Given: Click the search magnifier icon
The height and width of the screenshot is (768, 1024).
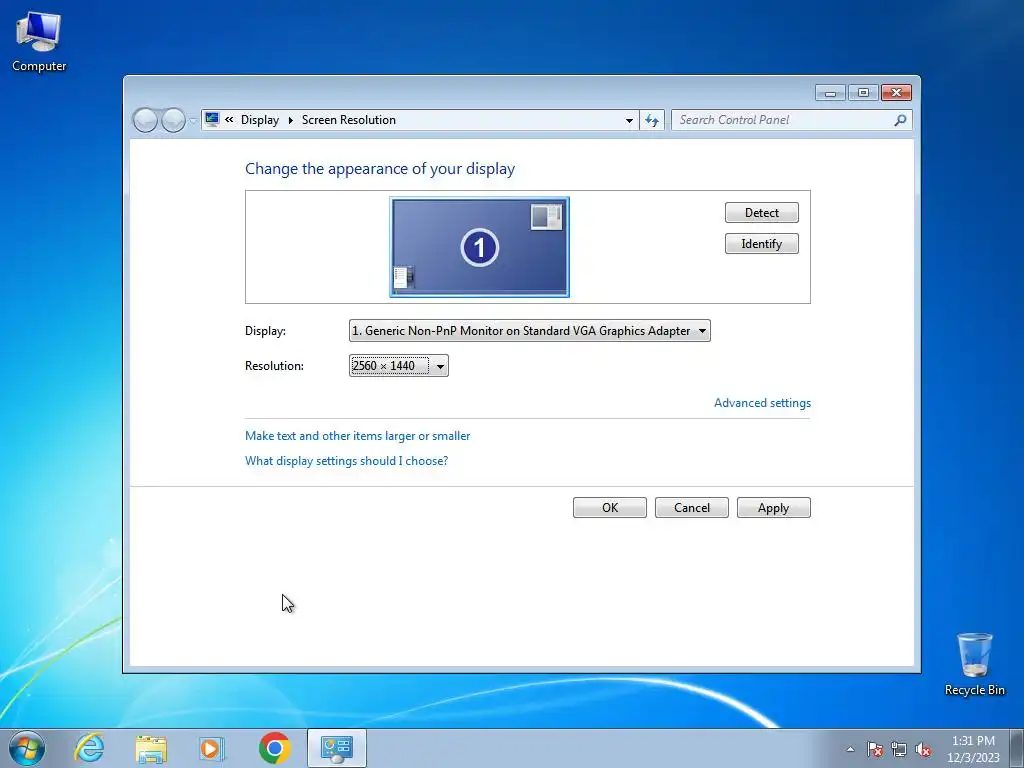Looking at the screenshot, I should [901, 120].
